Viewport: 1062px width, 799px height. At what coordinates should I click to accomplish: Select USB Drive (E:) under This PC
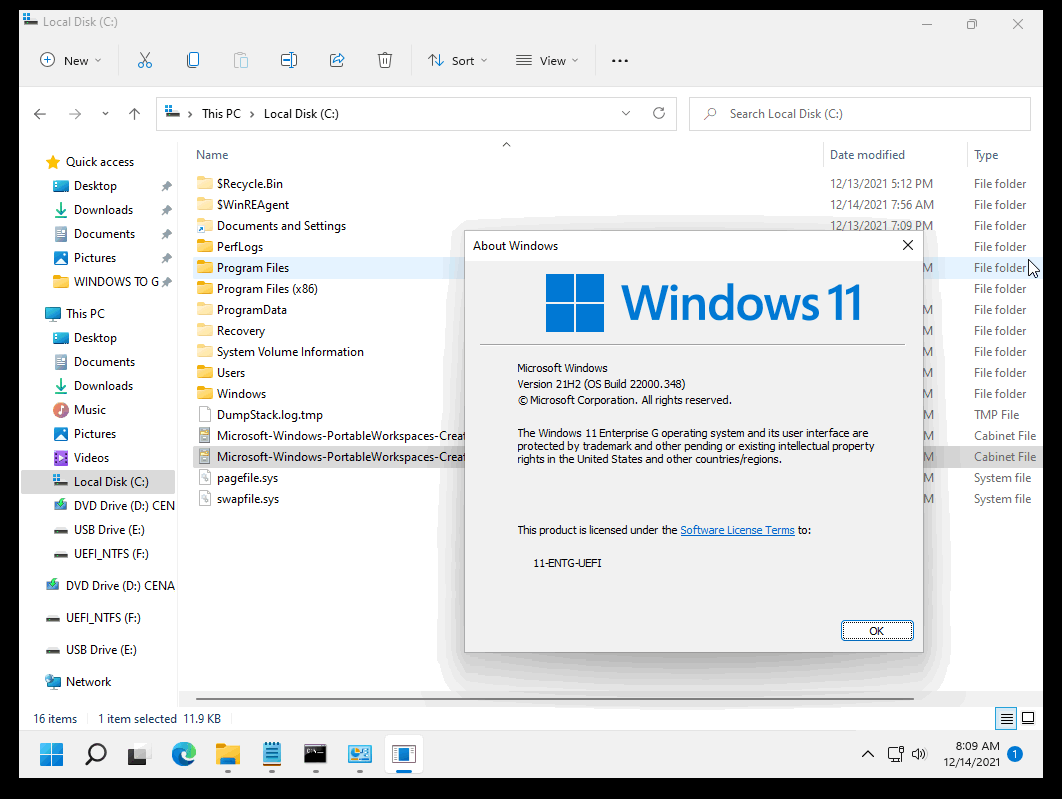click(x=108, y=530)
